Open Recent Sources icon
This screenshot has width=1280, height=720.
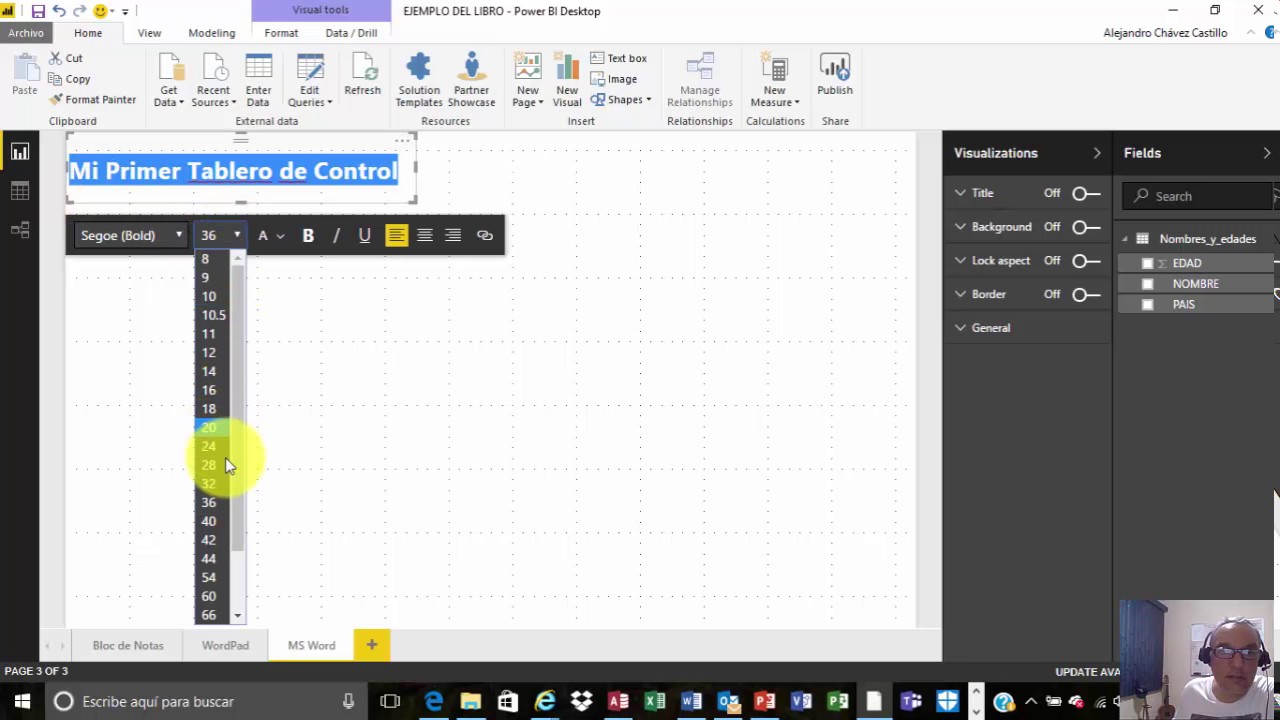214,80
